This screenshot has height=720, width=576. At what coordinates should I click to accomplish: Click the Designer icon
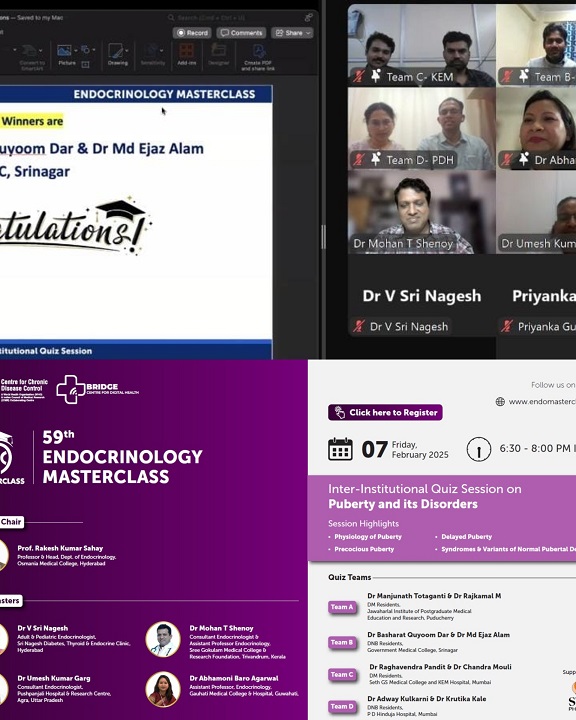[219, 51]
